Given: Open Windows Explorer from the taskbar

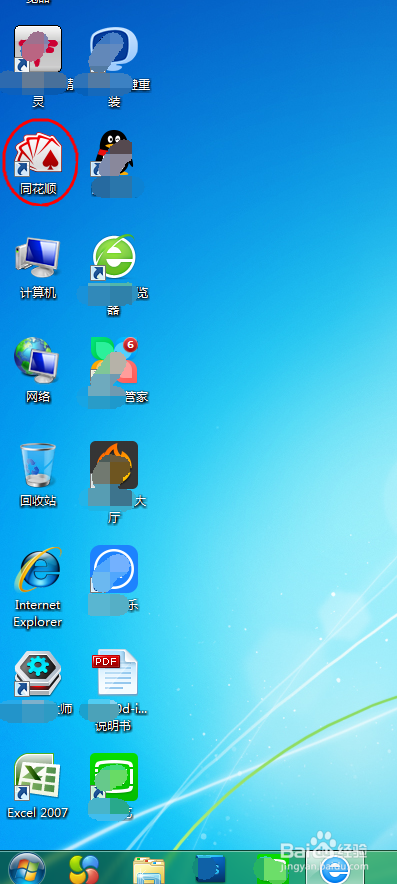Looking at the screenshot, I should click(149, 869).
